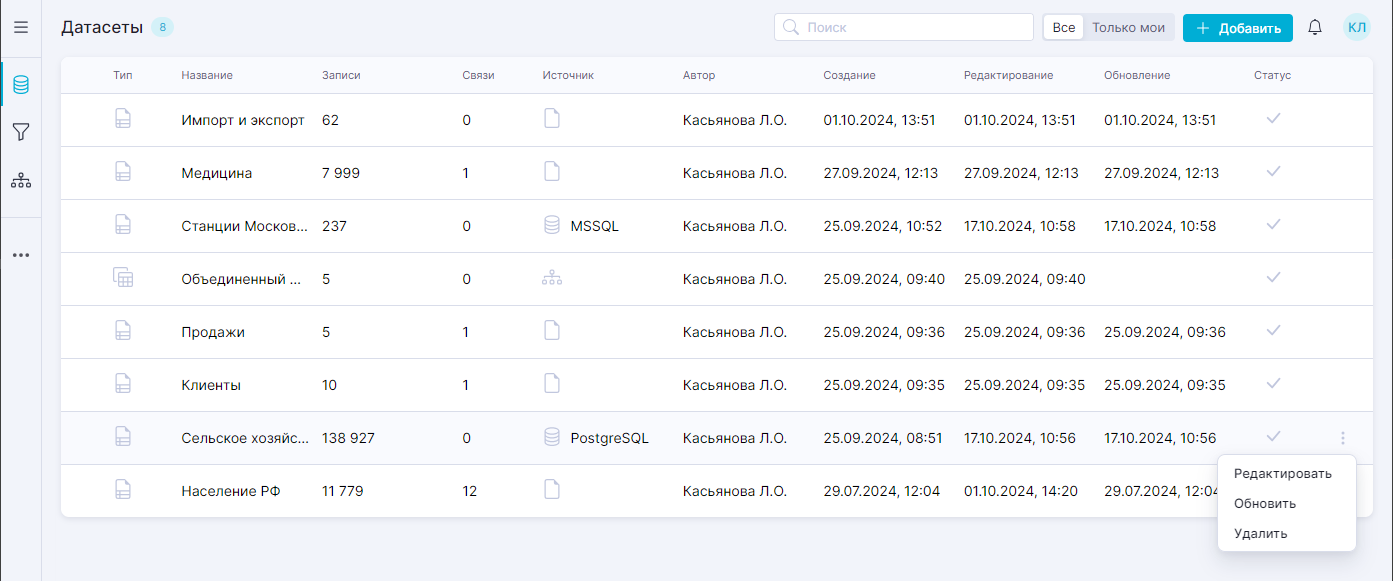Open the КЛ user avatar
The width and height of the screenshot is (1393, 581).
(1357, 28)
